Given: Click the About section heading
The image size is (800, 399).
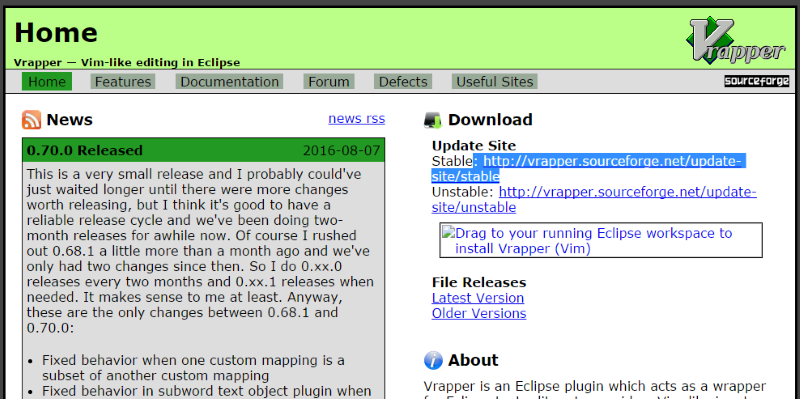Looking at the screenshot, I should [x=473, y=360].
